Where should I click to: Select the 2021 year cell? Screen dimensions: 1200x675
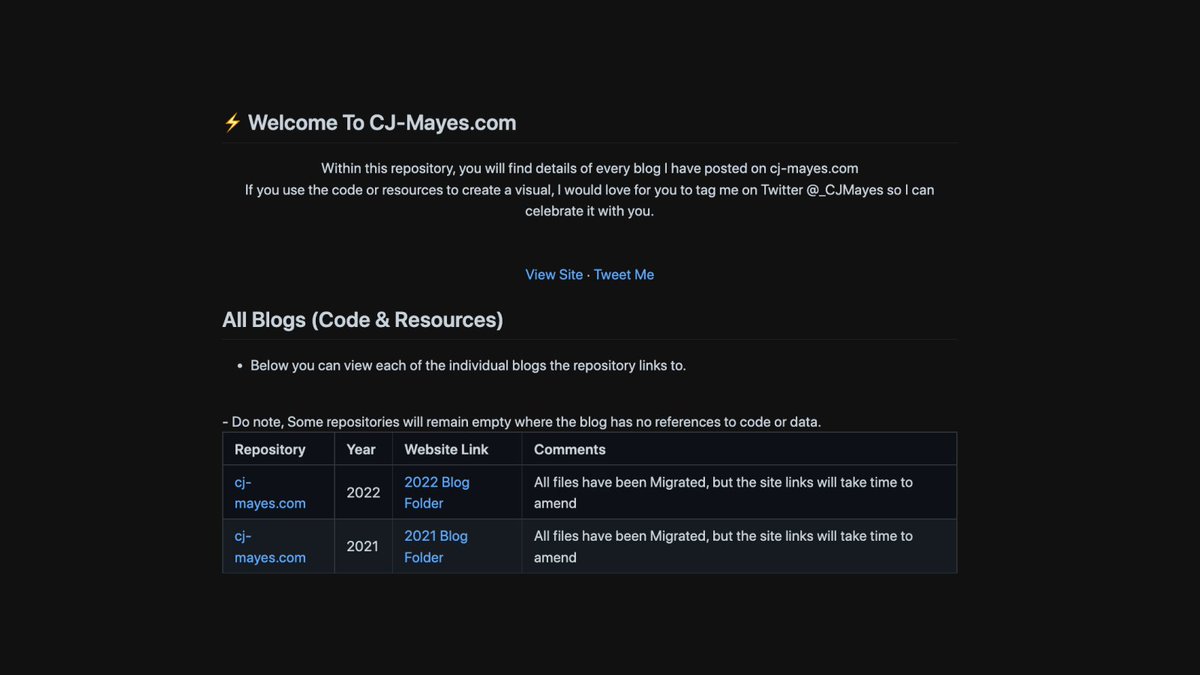(x=363, y=546)
